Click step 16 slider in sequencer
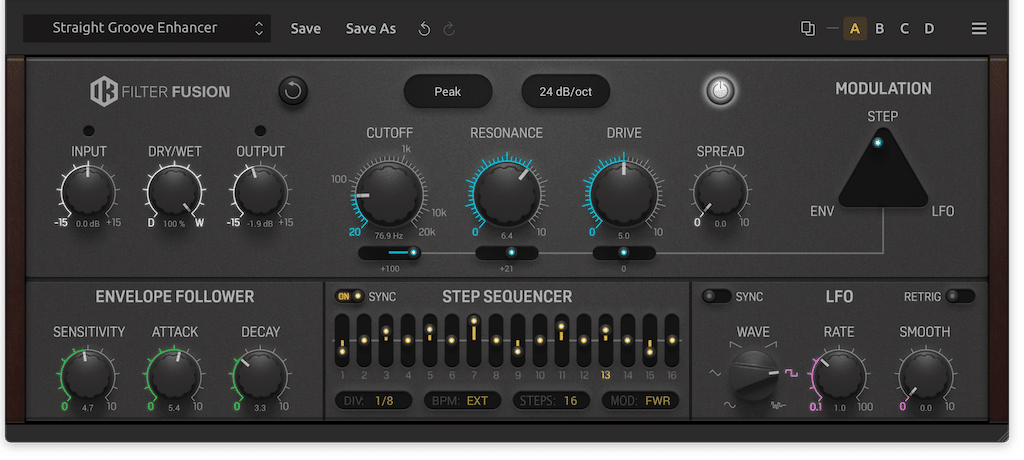1024x460 pixels. [x=672, y=340]
